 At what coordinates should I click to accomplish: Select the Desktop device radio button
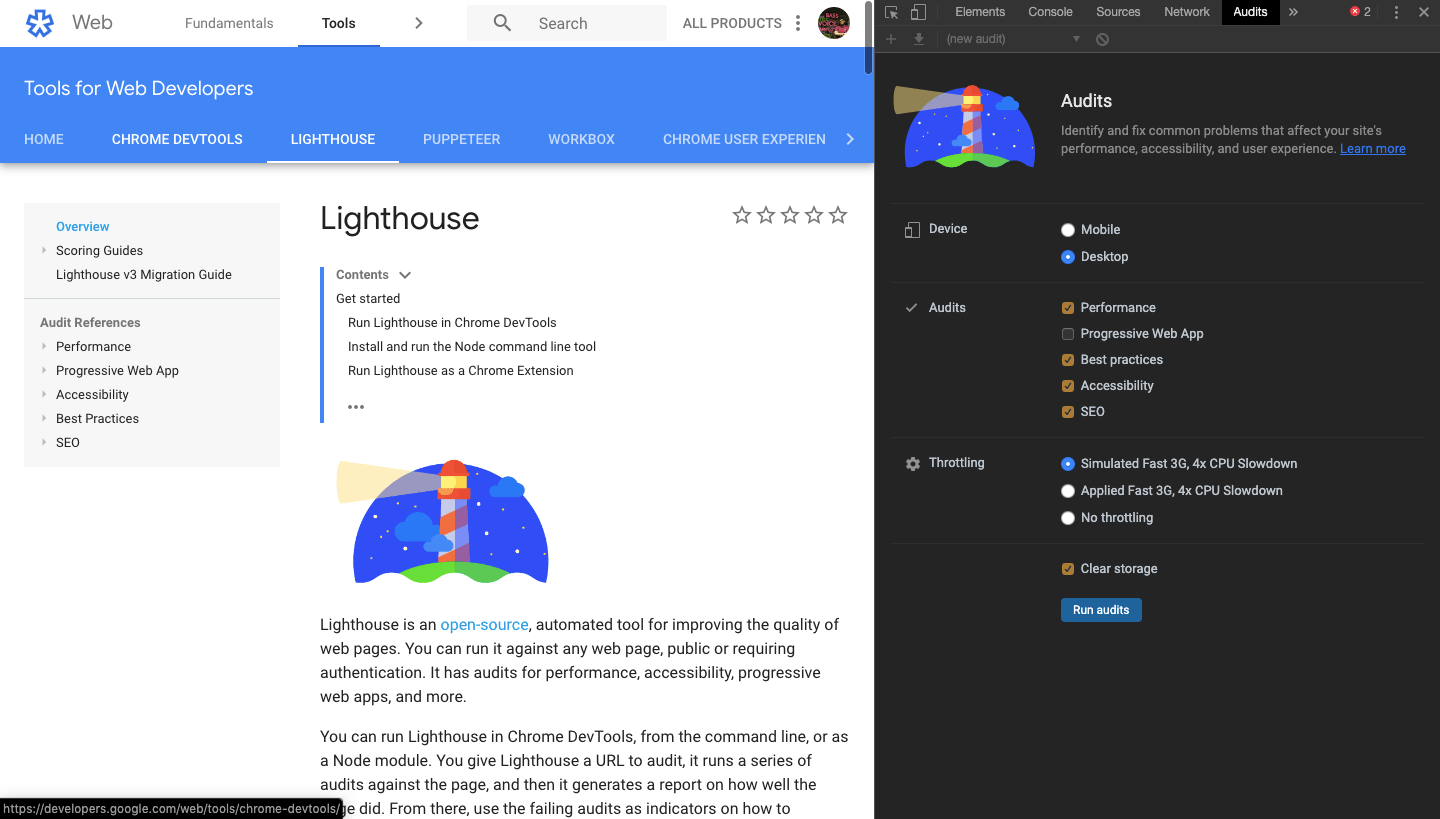pyautogui.click(x=1068, y=257)
